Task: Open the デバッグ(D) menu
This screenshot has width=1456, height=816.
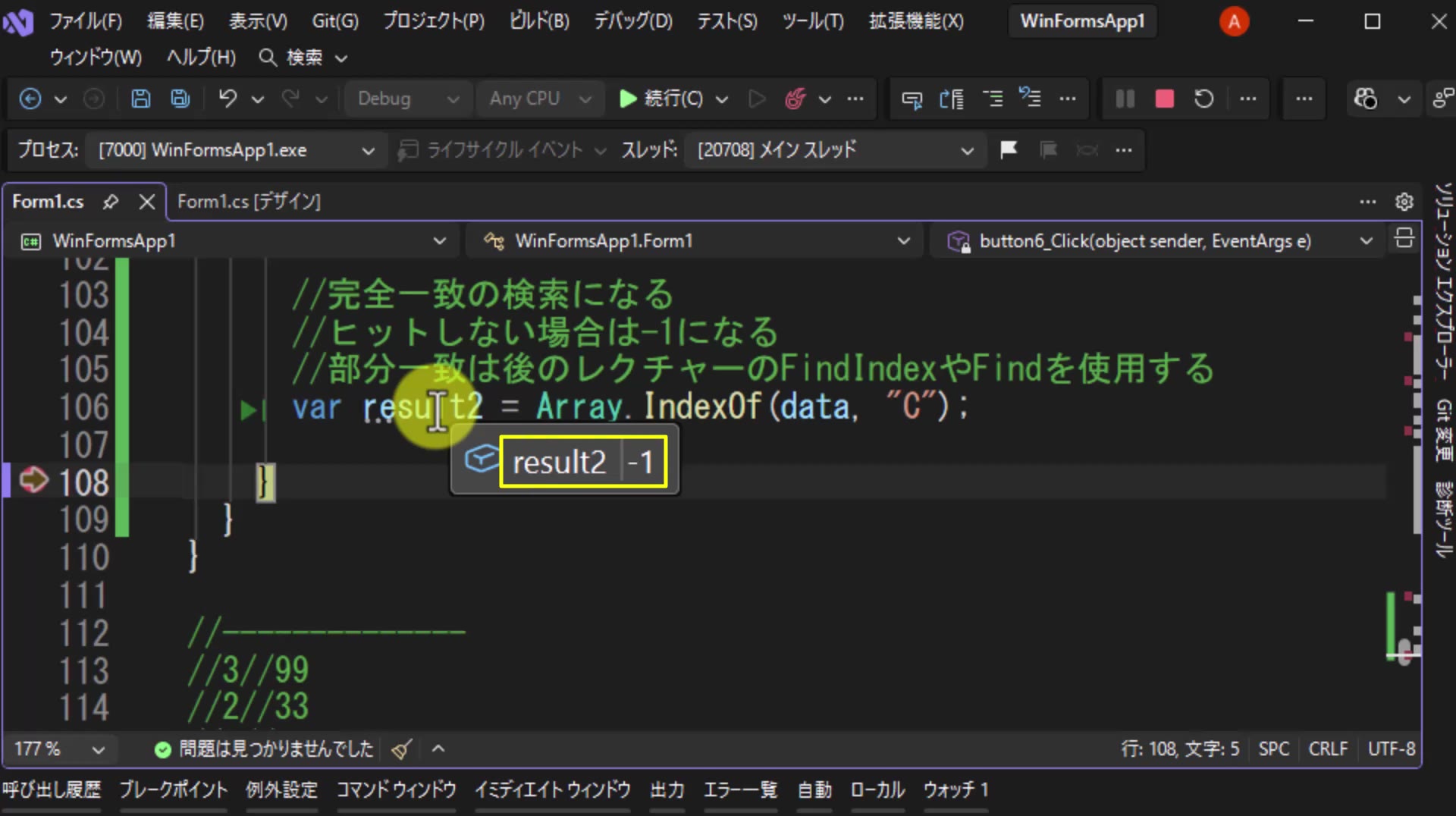Action: [x=633, y=21]
